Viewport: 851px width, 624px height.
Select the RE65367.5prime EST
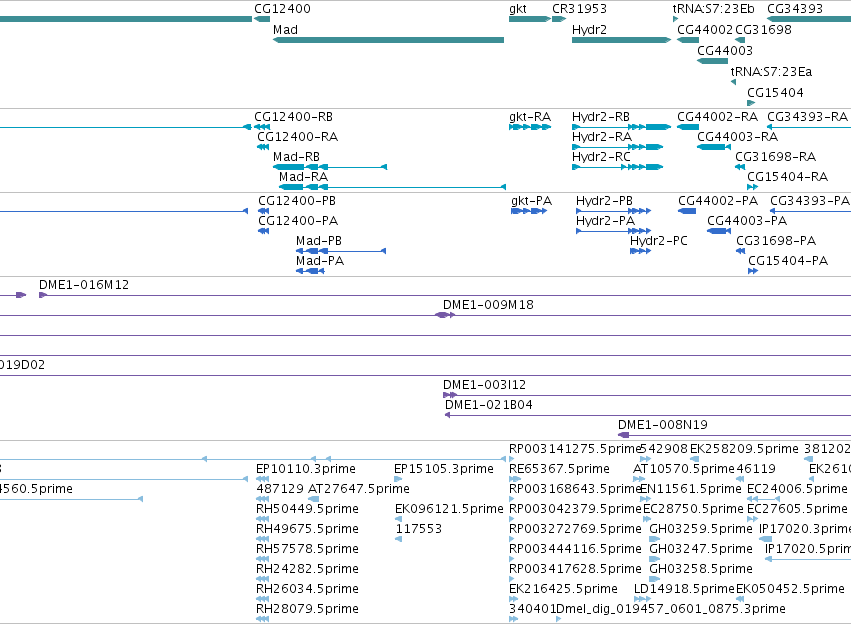point(515,479)
